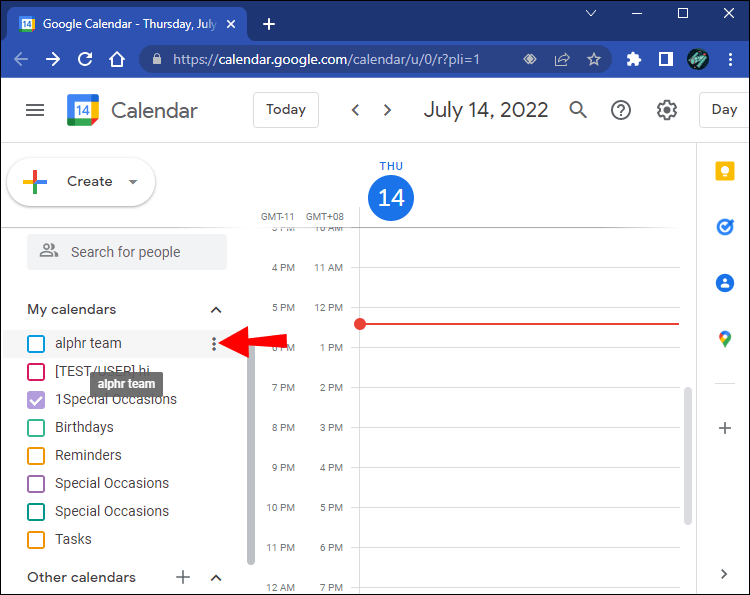This screenshot has width=750, height=595.
Task: Enable purple Special Occasions checkbox
Action: point(36,484)
